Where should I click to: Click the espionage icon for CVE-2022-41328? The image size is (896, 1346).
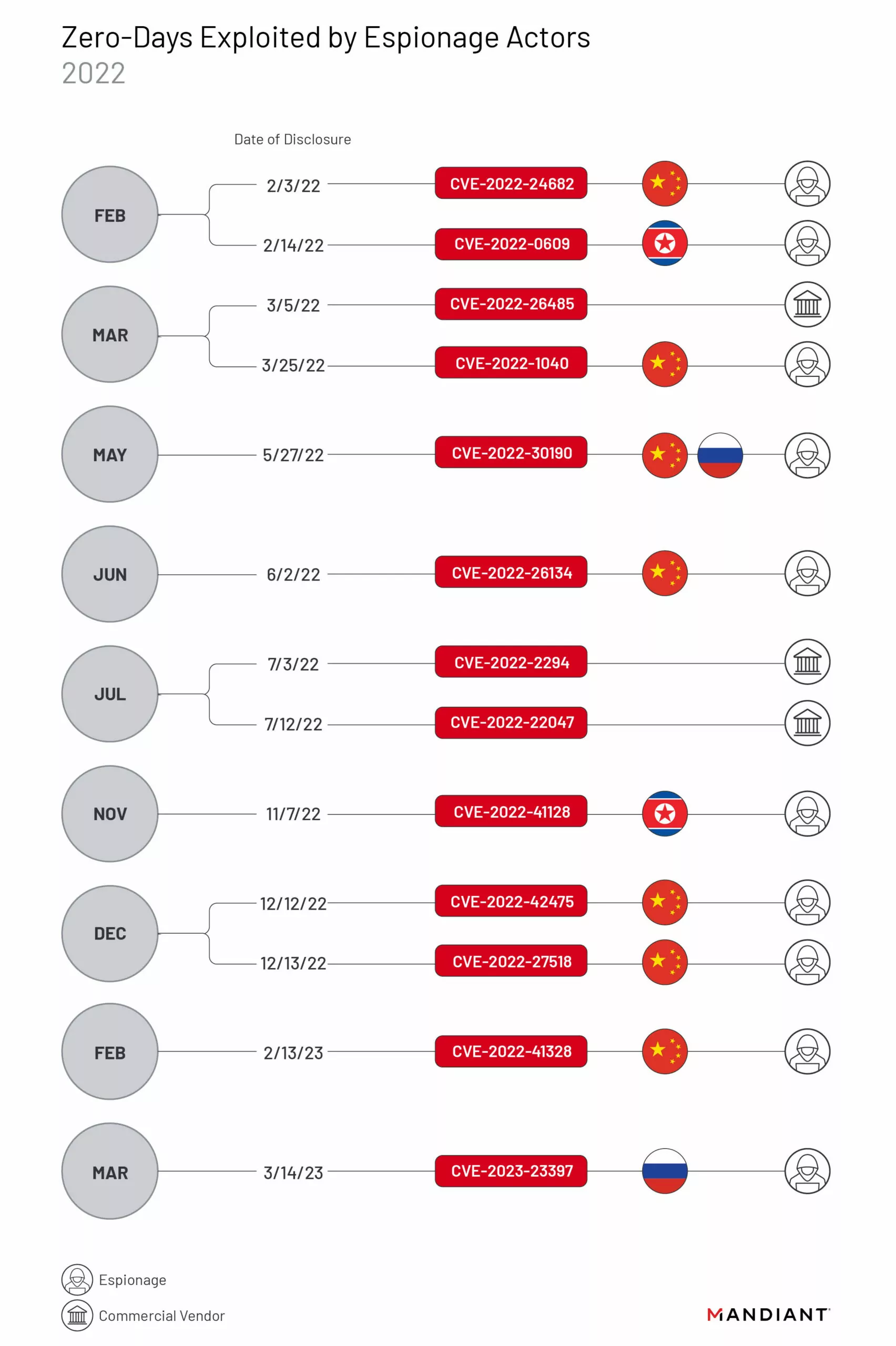[x=807, y=1051]
